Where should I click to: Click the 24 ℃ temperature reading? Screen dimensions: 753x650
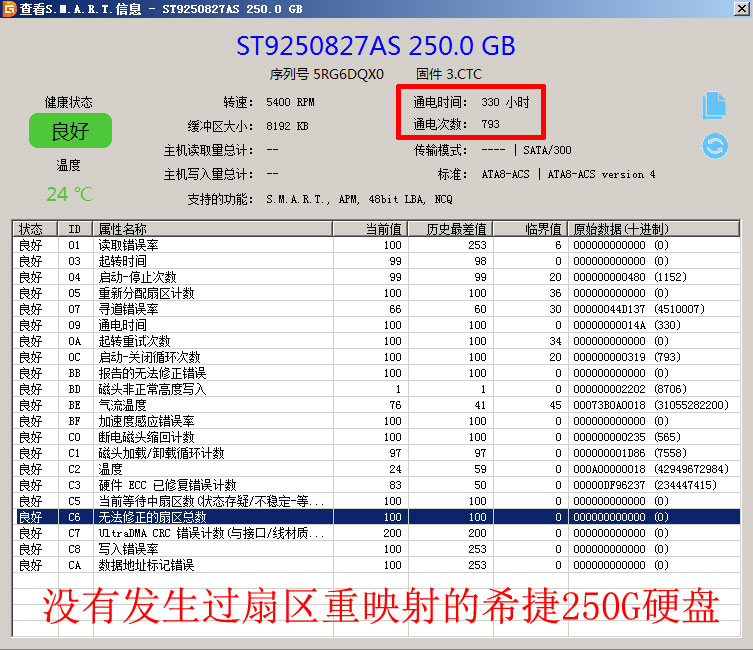(x=70, y=194)
